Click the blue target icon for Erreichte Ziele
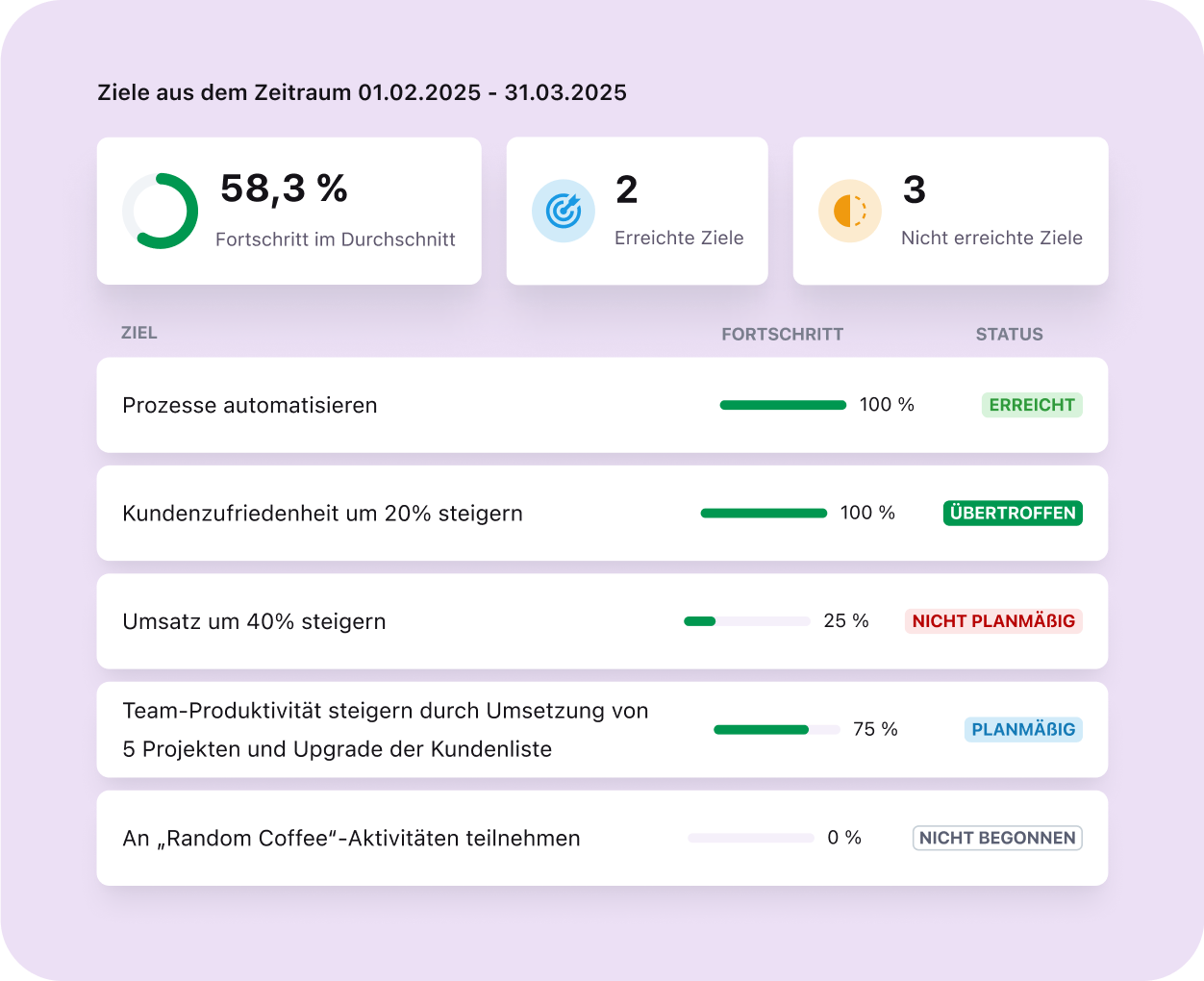 564,211
